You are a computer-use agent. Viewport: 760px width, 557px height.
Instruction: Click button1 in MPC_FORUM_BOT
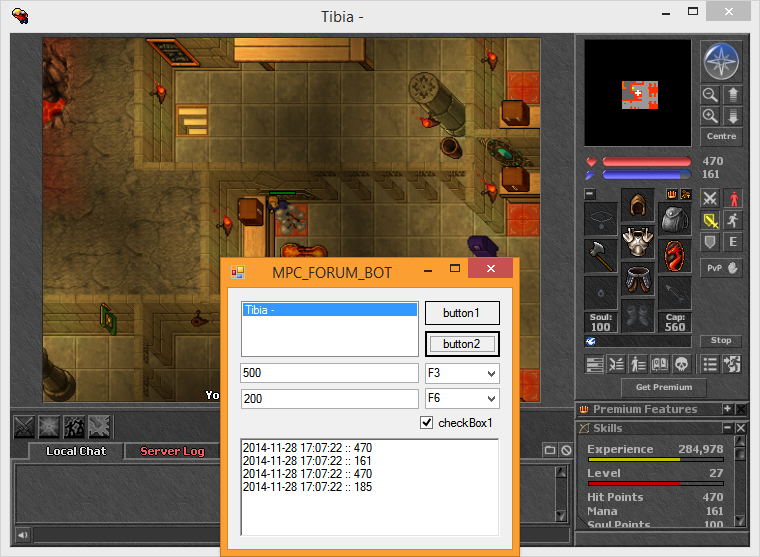pos(462,313)
